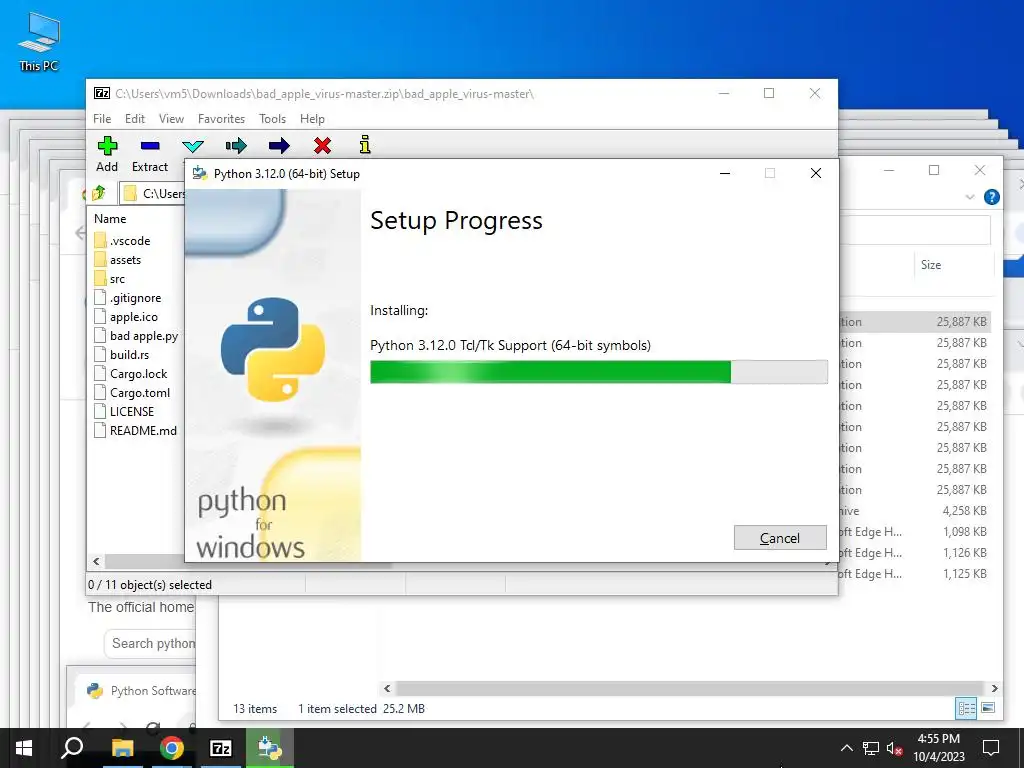
Task: Open the 7-Zip Help menu
Action: click(x=312, y=119)
